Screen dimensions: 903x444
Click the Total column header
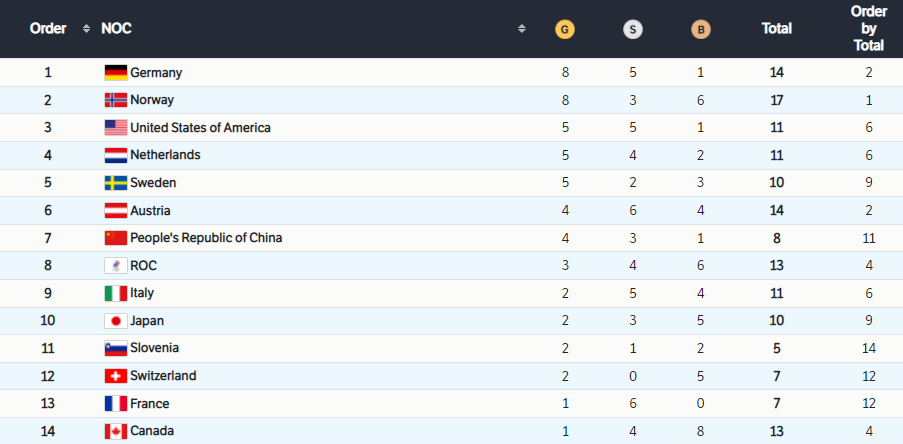click(776, 29)
